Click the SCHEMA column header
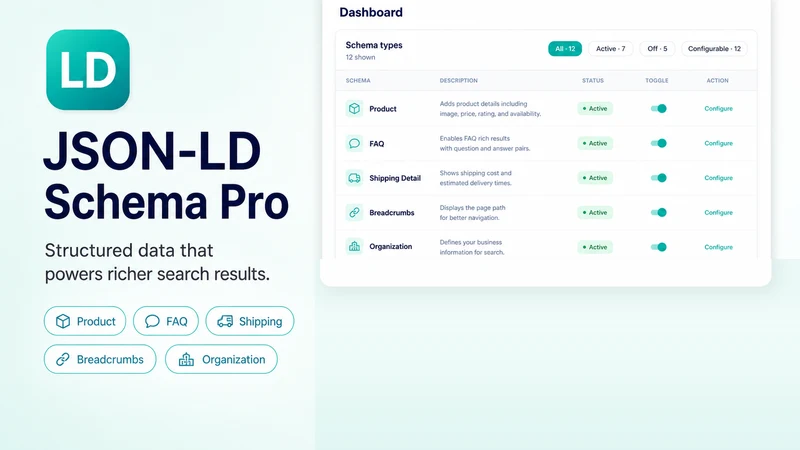Screen dimensions: 800x450 358,81
